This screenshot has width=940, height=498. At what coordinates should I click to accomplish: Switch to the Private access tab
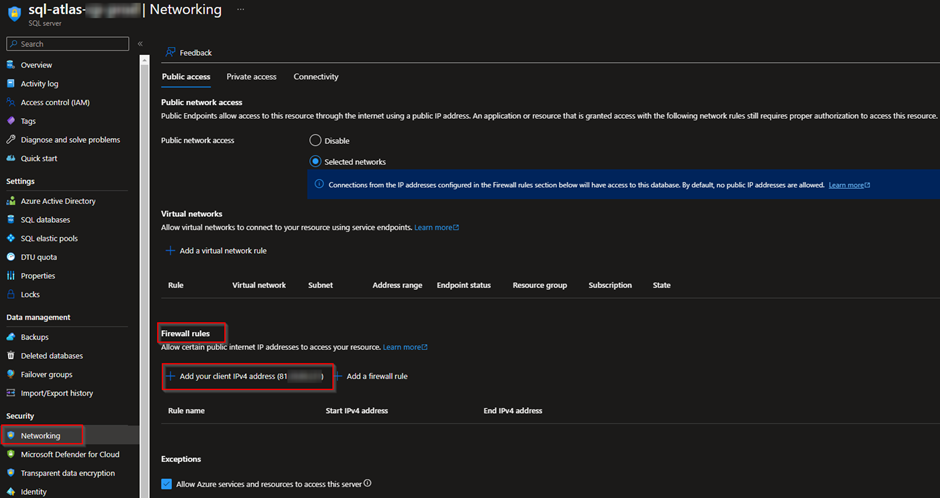[251, 77]
